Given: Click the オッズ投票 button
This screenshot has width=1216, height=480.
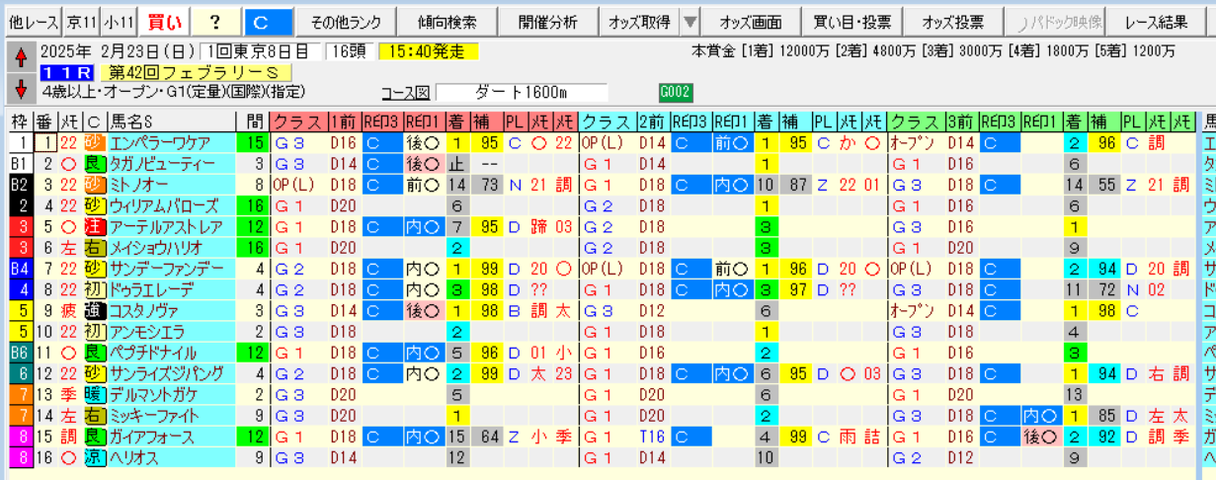Looking at the screenshot, I should [953, 22].
